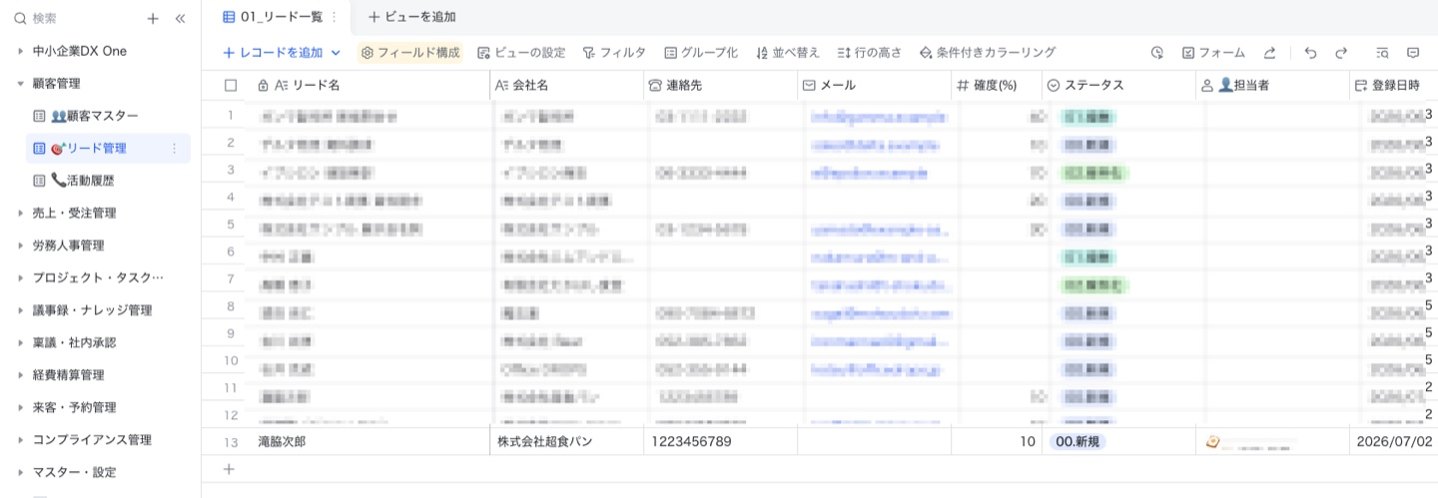Undo the last action

click(x=1311, y=52)
